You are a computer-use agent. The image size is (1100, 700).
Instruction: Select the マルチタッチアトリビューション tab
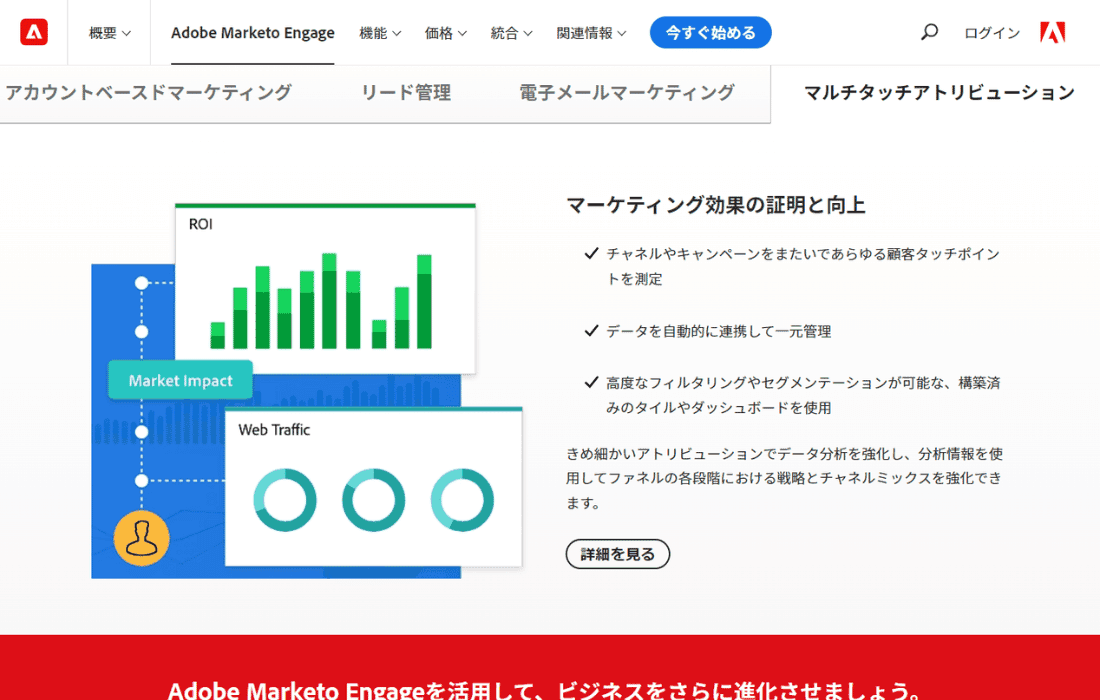click(939, 93)
